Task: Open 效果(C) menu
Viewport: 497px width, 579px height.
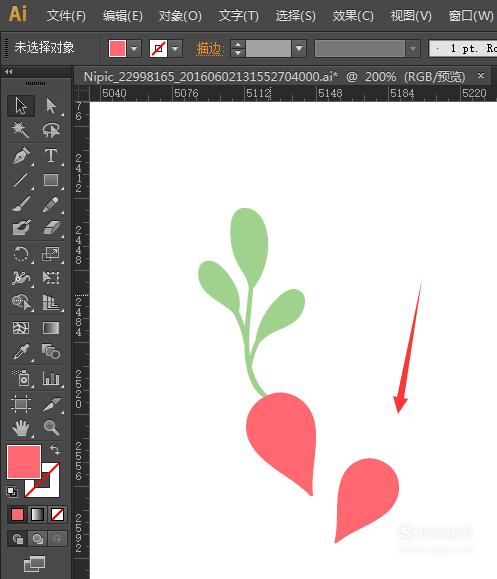Action: [353, 16]
